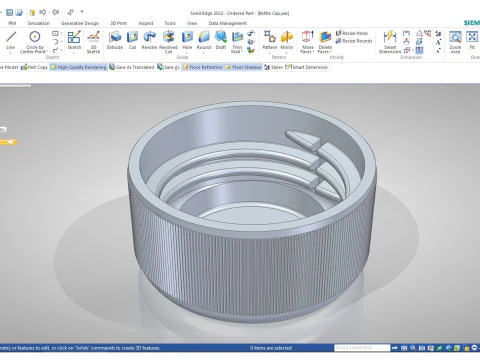Image resolution: width=480 pixels, height=360 pixels.
Task: Select Delete Faces command
Action: [325, 42]
